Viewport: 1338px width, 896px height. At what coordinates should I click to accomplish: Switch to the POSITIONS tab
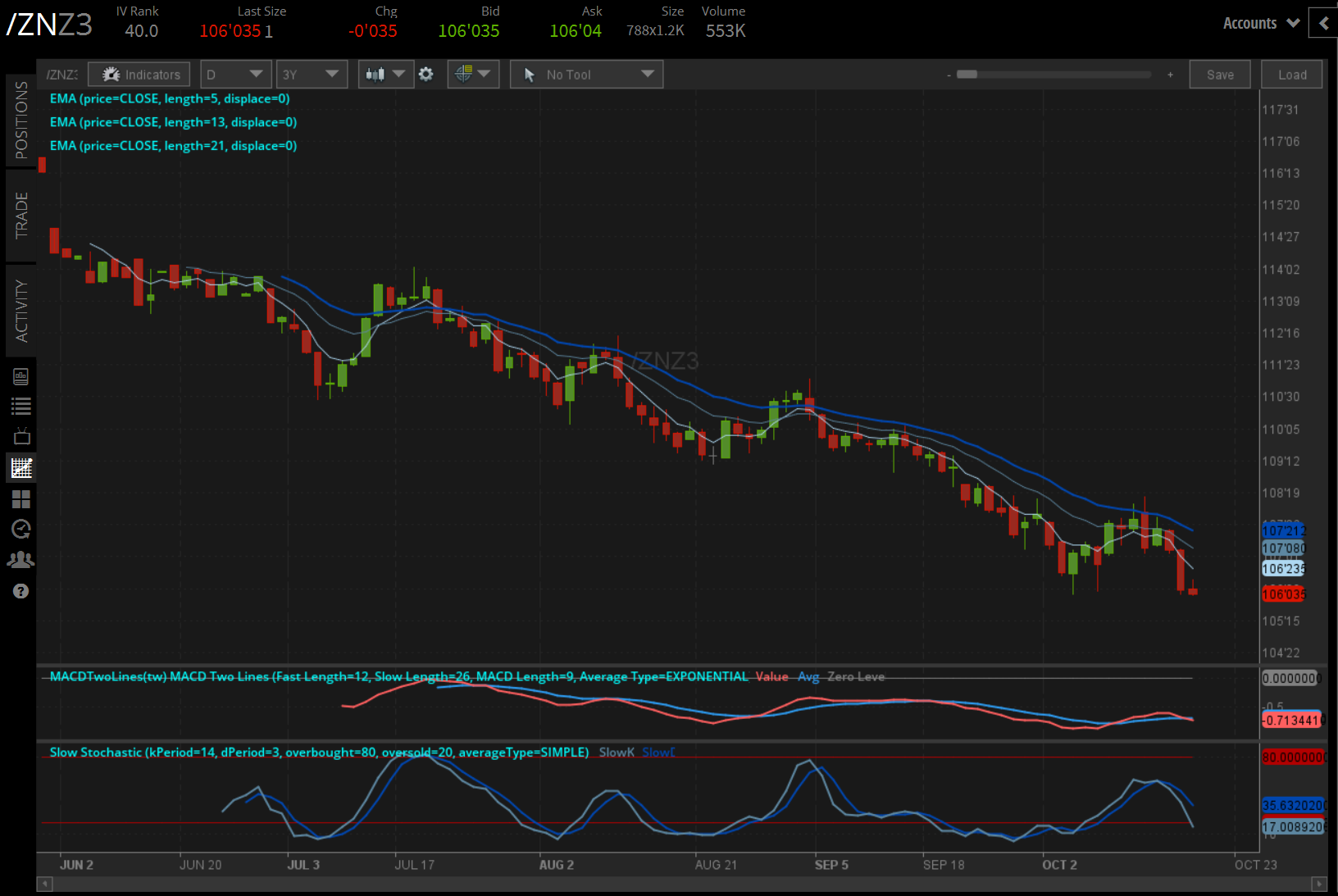click(21, 120)
